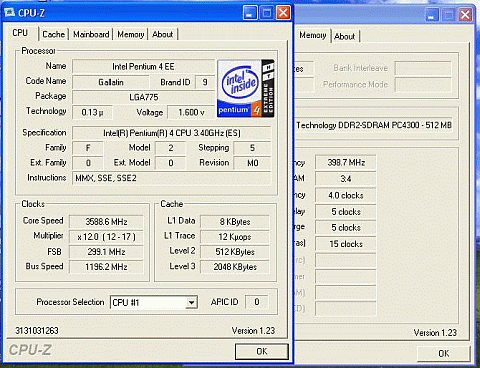The image size is (480, 368).
Task: Click 4.0 clocks value in back window
Action: tap(346, 195)
